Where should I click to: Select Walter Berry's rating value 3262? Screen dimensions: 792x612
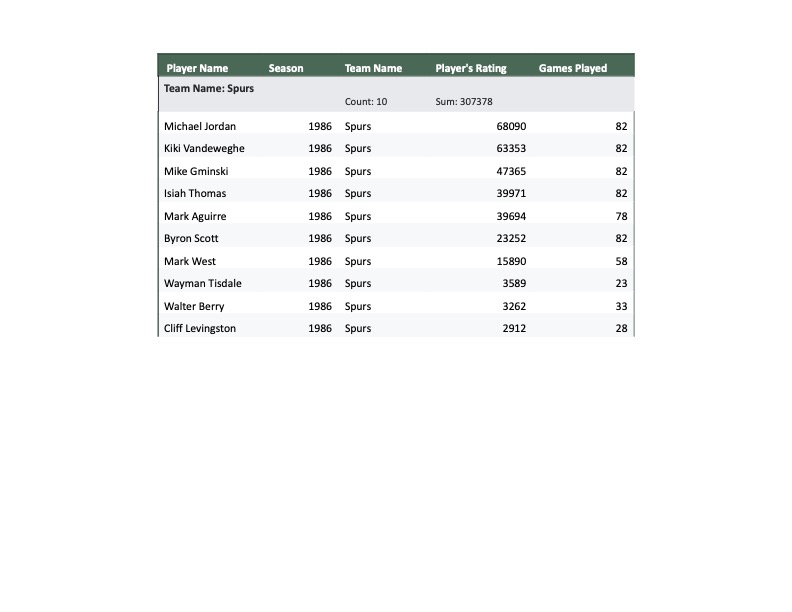tap(514, 306)
